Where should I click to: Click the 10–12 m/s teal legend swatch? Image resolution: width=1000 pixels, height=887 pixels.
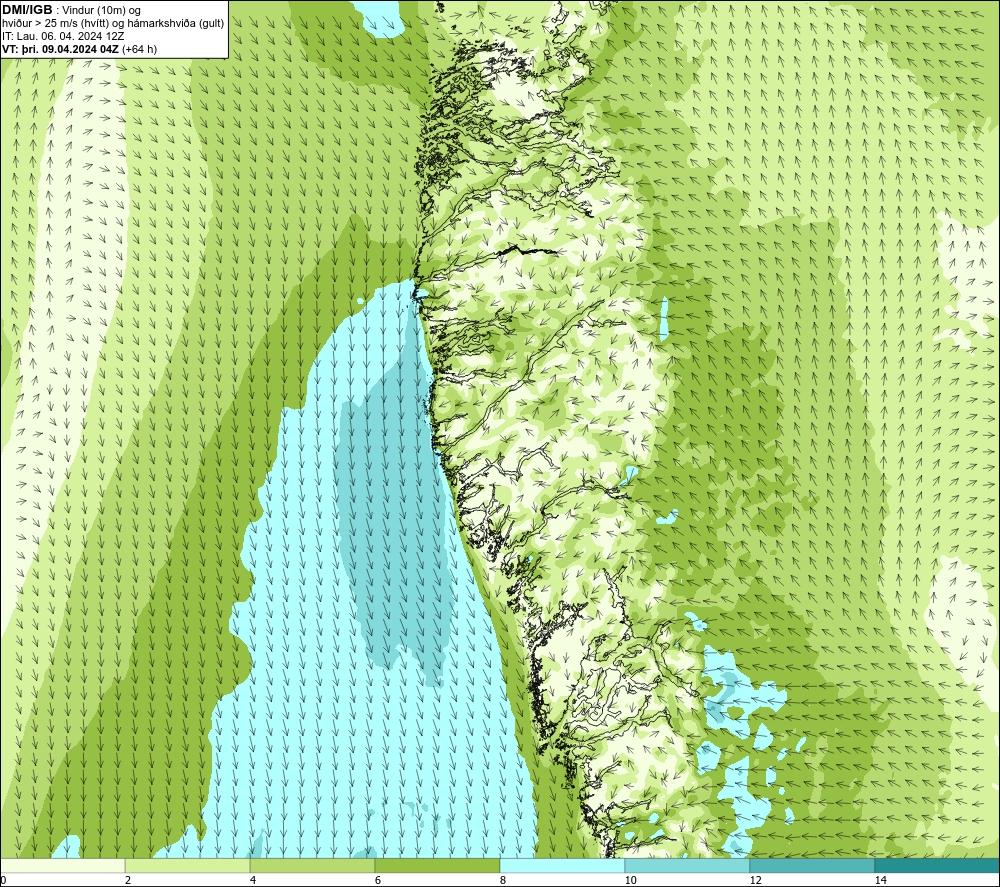pos(688,866)
